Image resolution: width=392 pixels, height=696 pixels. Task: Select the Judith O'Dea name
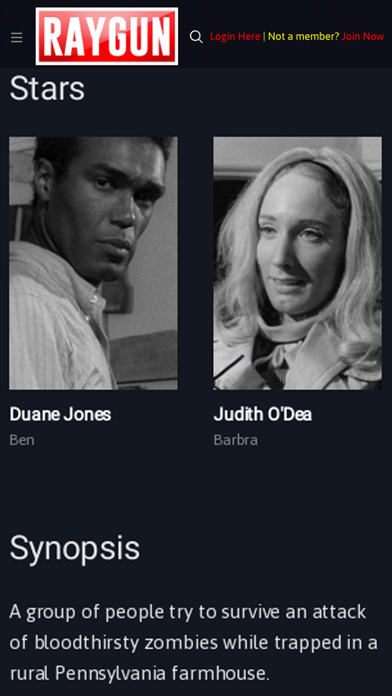(263, 415)
